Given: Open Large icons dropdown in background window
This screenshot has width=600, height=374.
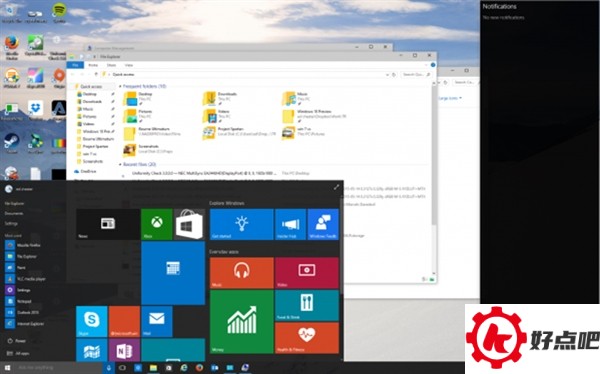Looking at the screenshot, I should point(450,98).
